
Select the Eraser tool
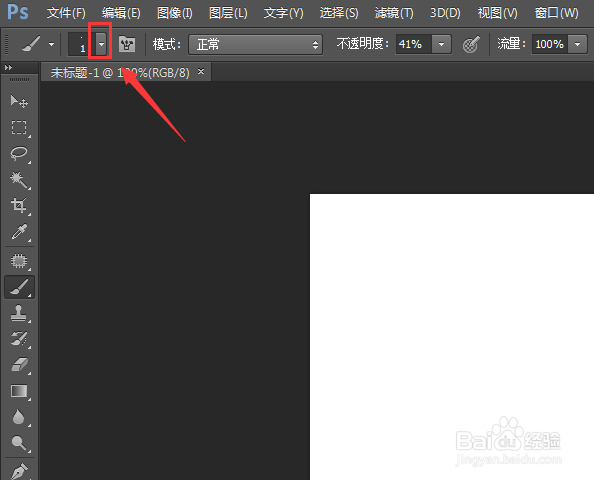19,365
